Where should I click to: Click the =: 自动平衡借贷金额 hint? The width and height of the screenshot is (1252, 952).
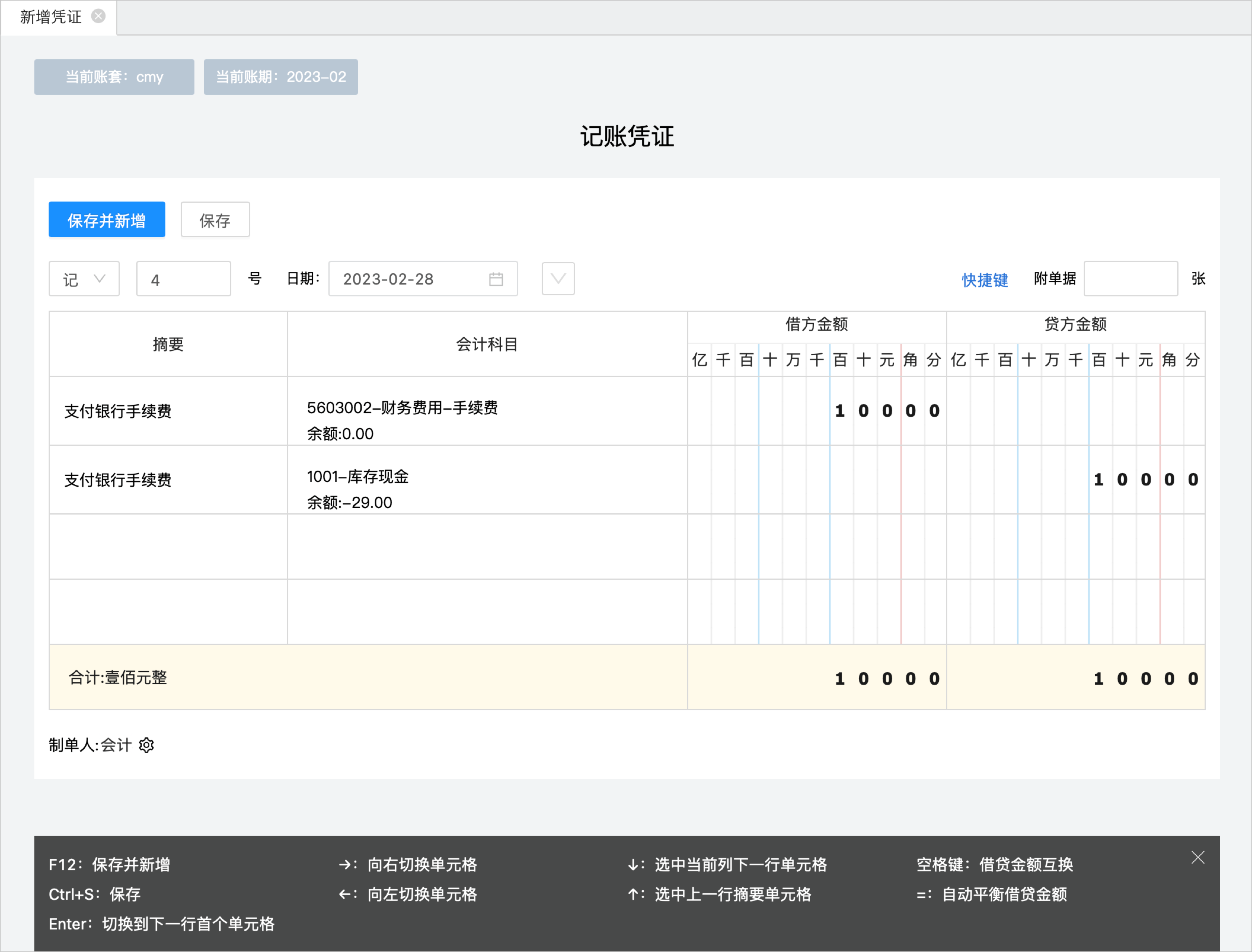992,895
